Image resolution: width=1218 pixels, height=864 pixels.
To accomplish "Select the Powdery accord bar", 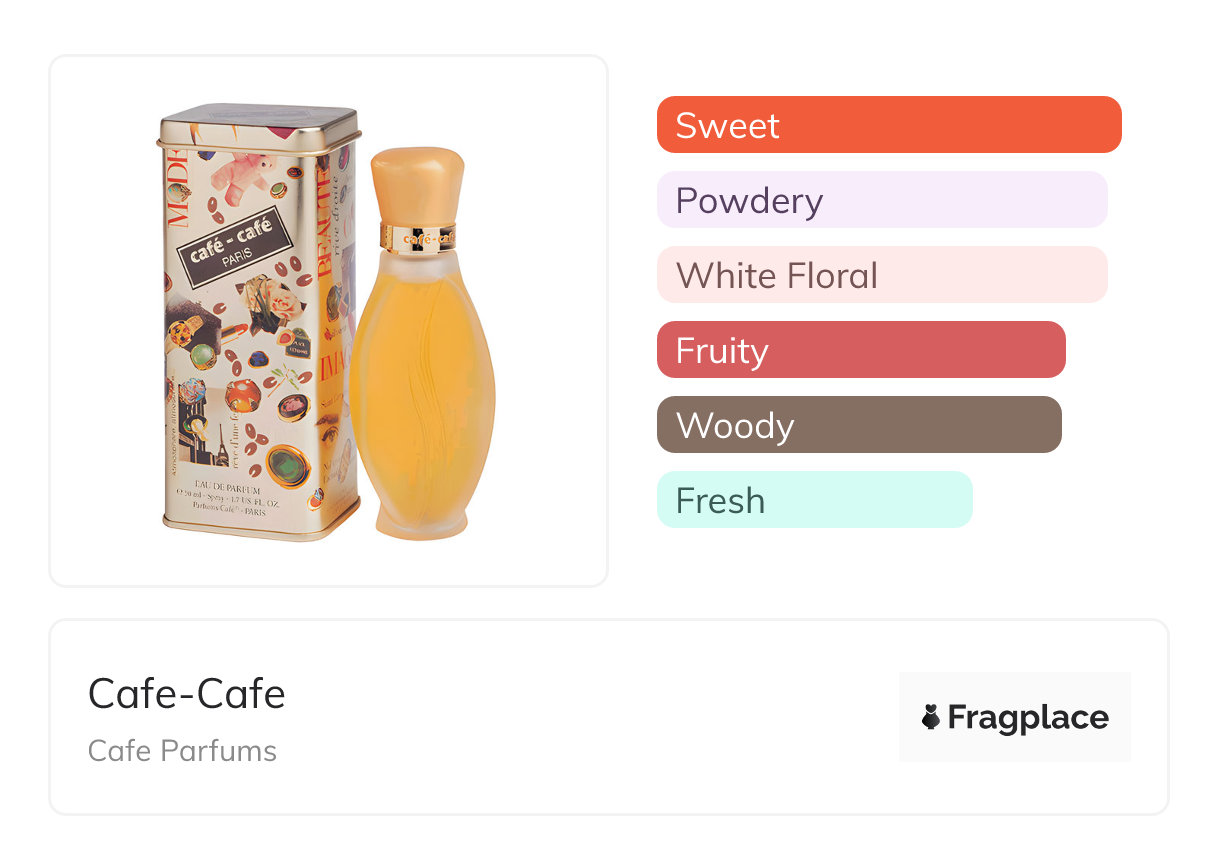I will click(x=881, y=200).
